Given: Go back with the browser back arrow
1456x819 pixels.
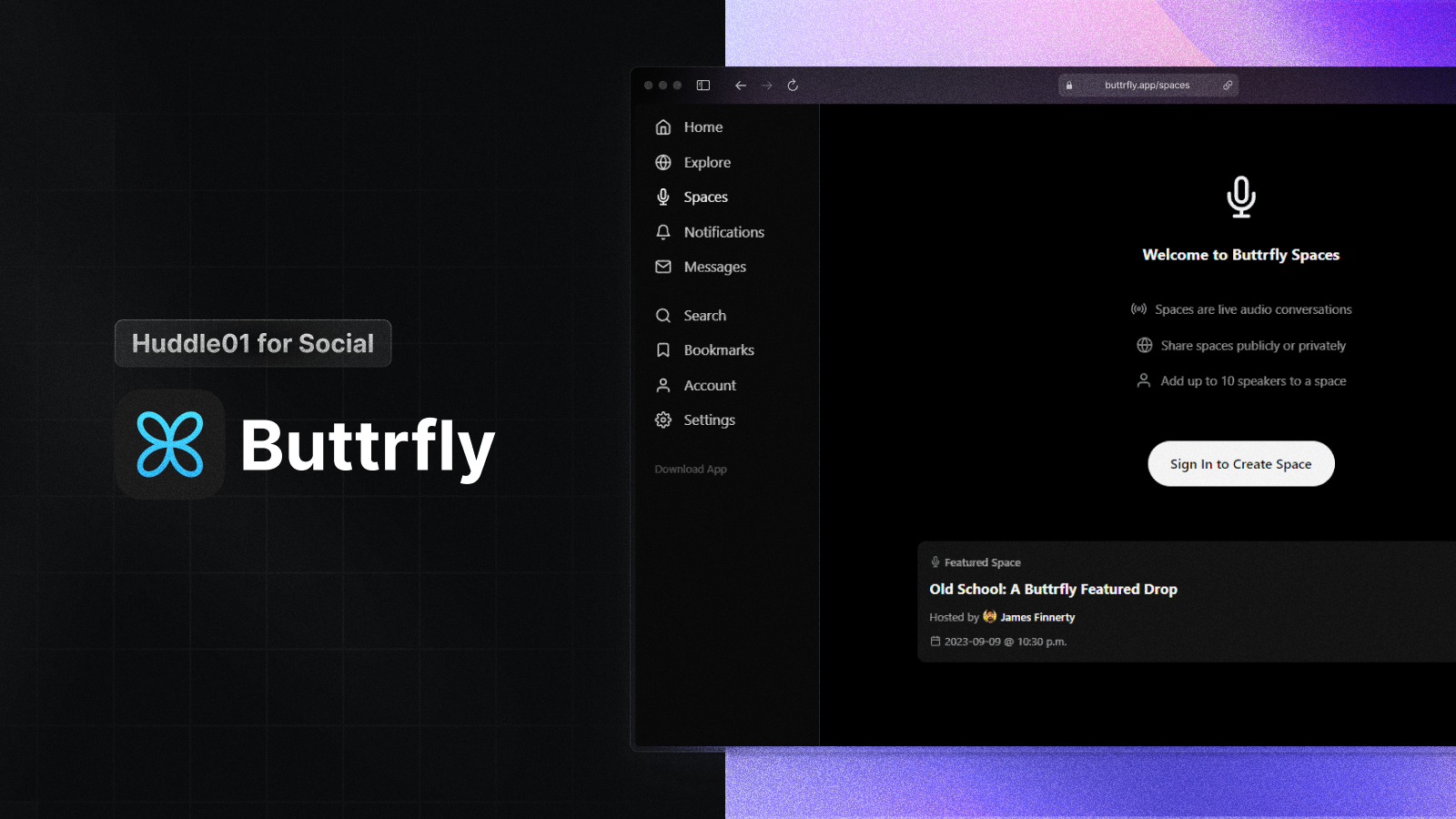Looking at the screenshot, I should tap(741, 86).
